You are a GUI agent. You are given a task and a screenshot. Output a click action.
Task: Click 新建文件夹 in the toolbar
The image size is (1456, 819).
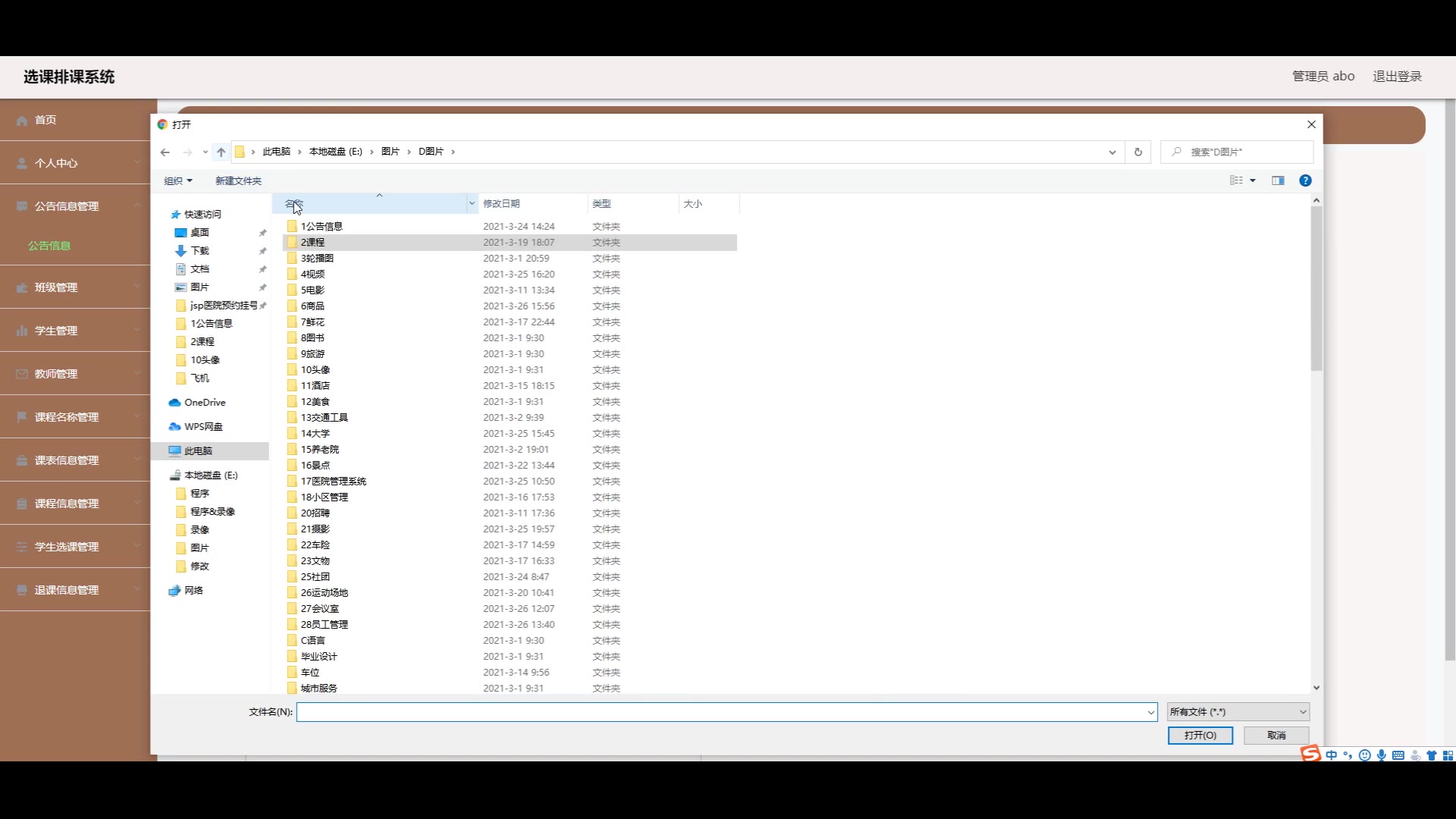pyautogui.click(x=238, y=180)
